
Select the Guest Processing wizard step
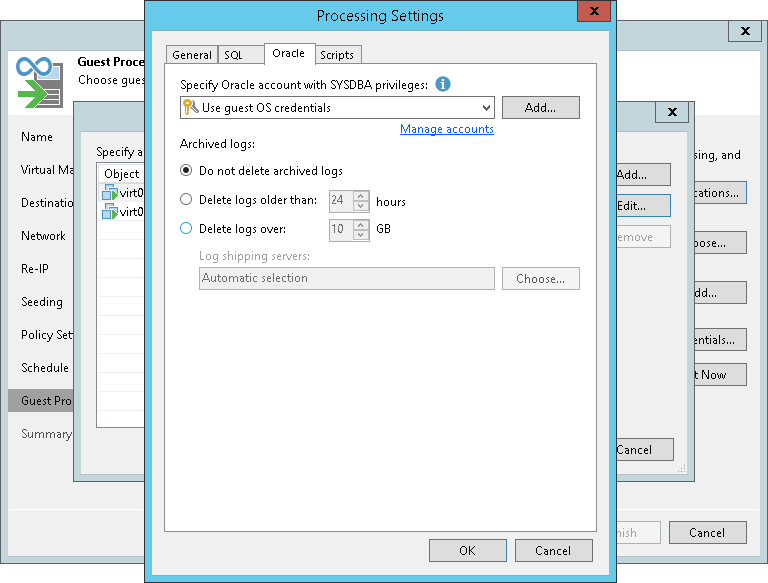click(x=41, y=400)
